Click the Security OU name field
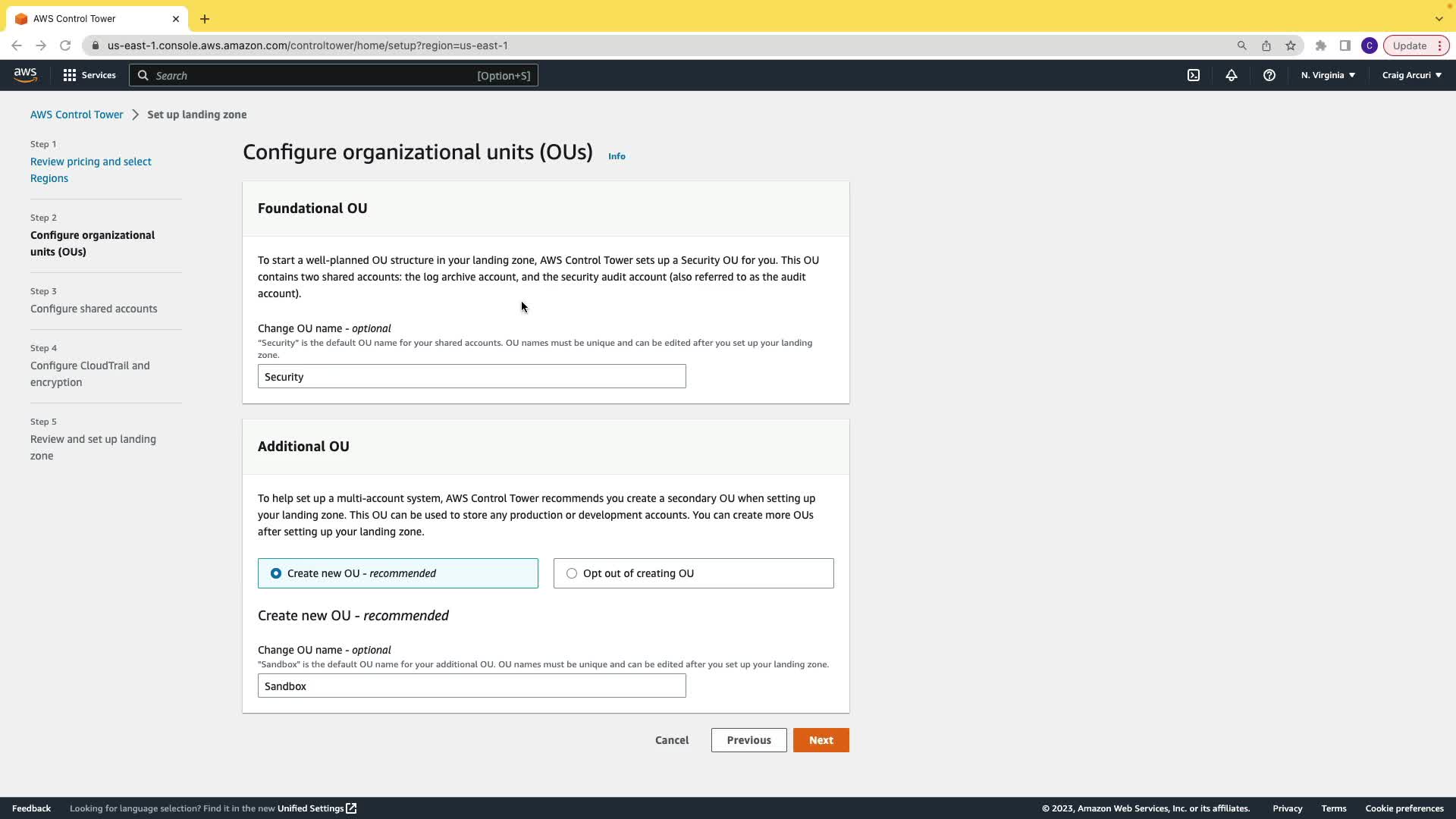This screenshot has height=819, width=1456. 472,377
